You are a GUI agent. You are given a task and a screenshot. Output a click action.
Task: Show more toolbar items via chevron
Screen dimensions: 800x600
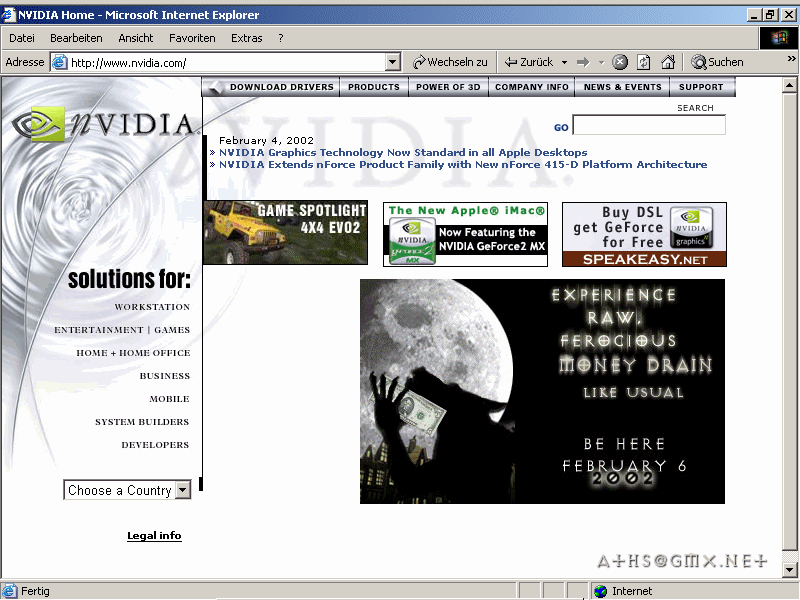click(x=791, y=59)
